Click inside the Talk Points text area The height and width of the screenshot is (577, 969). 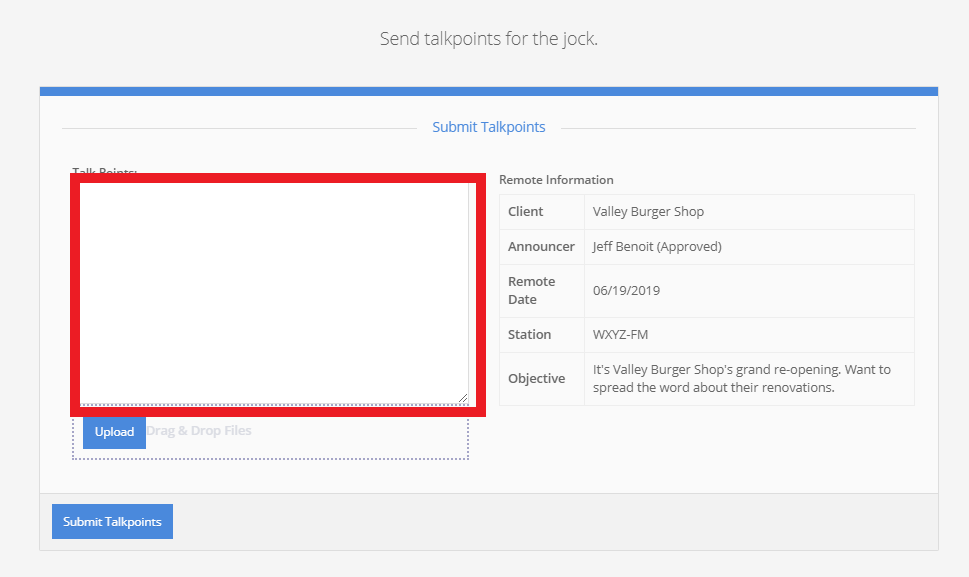272,292
